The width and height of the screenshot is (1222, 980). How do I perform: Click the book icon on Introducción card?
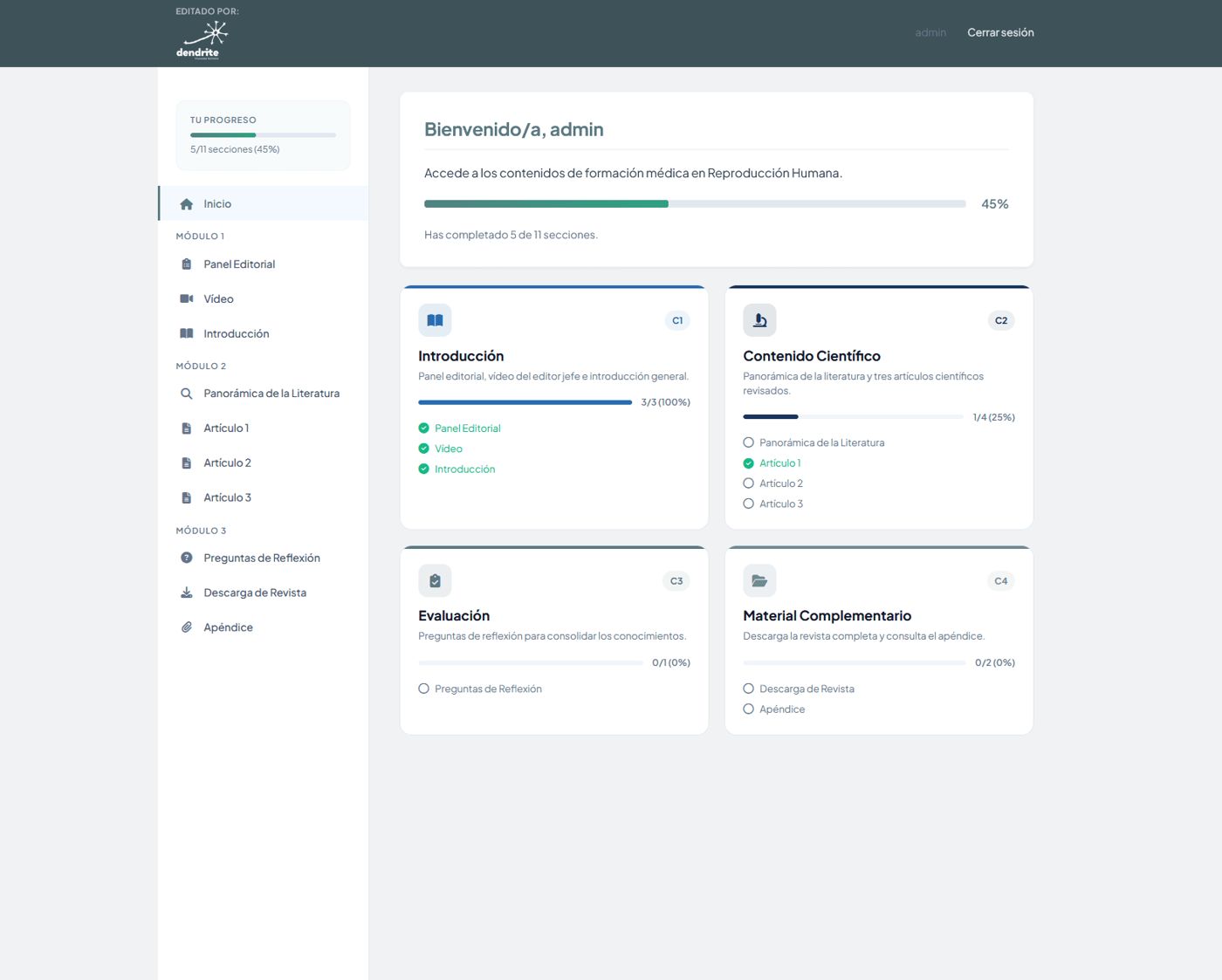pyautogui.click(x=435, y=320)
